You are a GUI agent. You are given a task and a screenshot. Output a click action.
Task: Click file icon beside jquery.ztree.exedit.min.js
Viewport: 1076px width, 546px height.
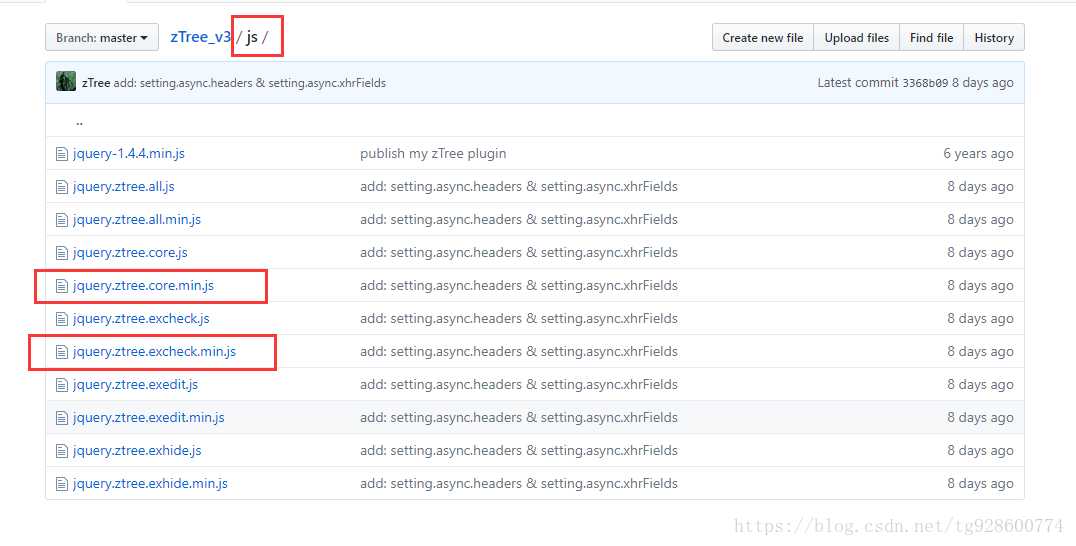pyautogui.click(x=62, y=418)
